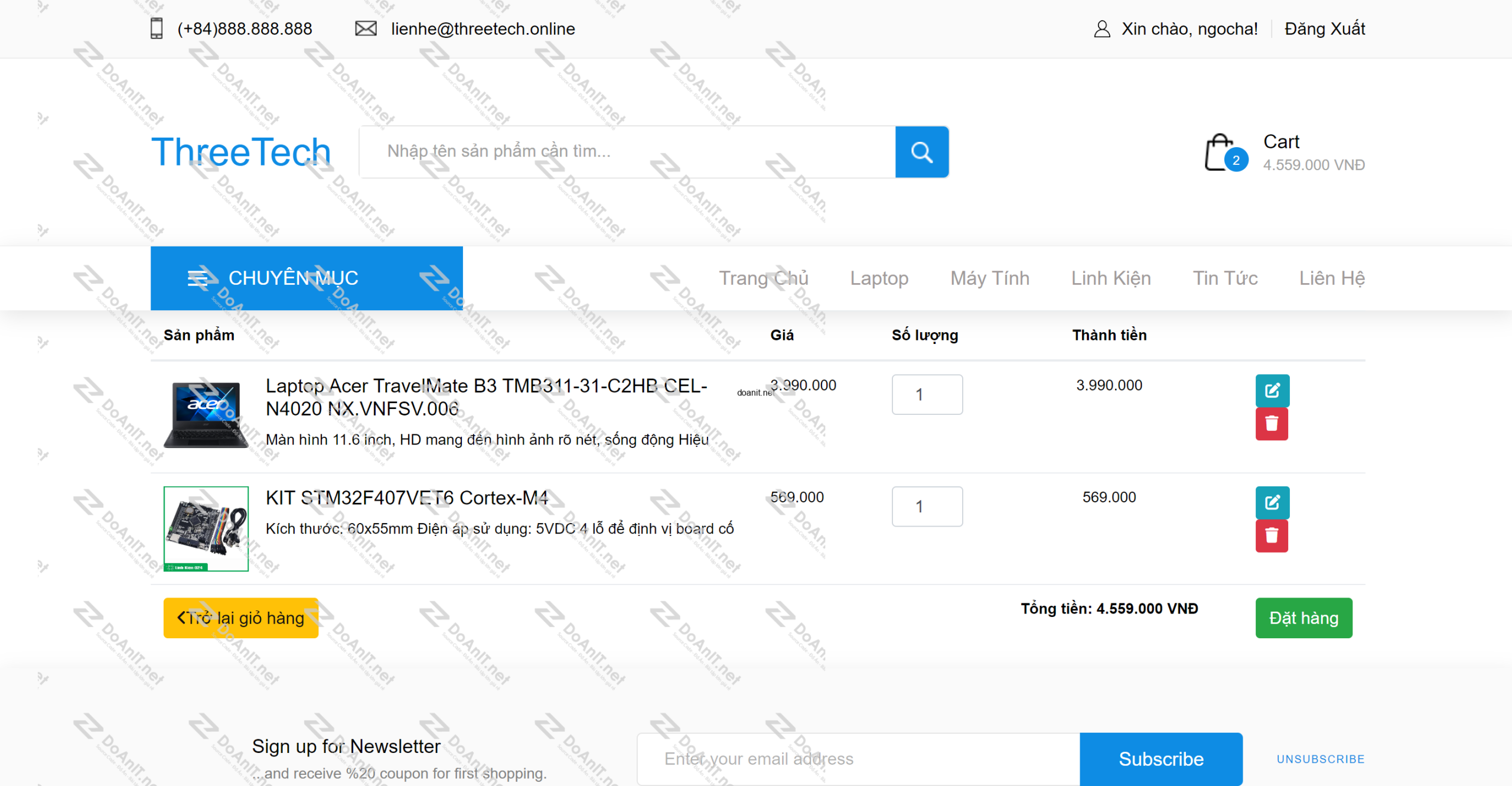The height and width of the screenshot is (786, 1512).
Task: Open the Tin Tức menu item
Action: pos(1225,278)
